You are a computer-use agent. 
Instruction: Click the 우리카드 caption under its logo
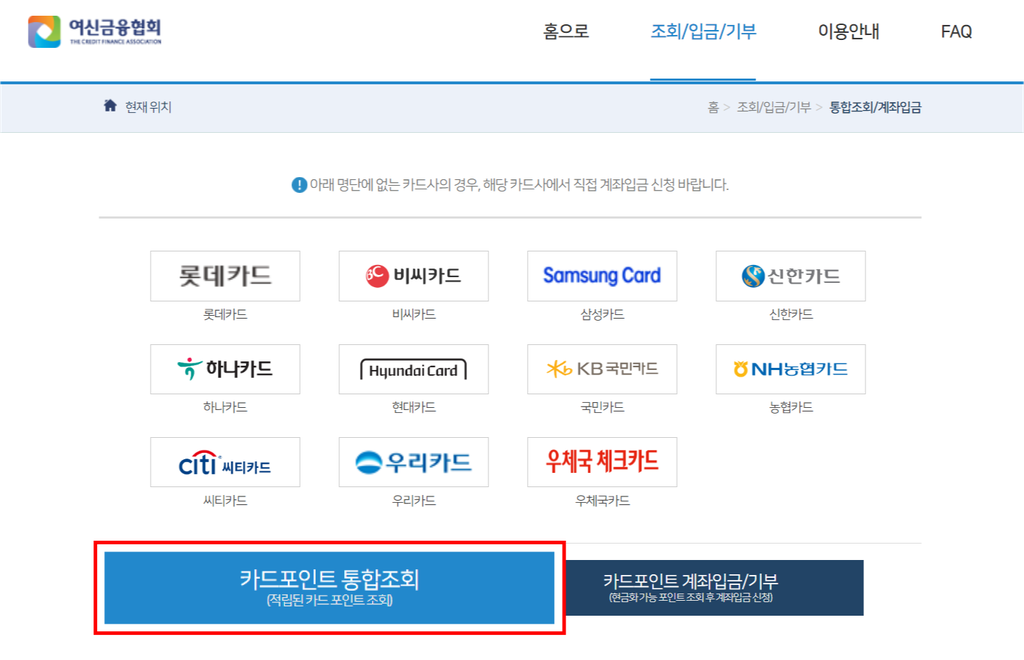click(x=413, y=501)
